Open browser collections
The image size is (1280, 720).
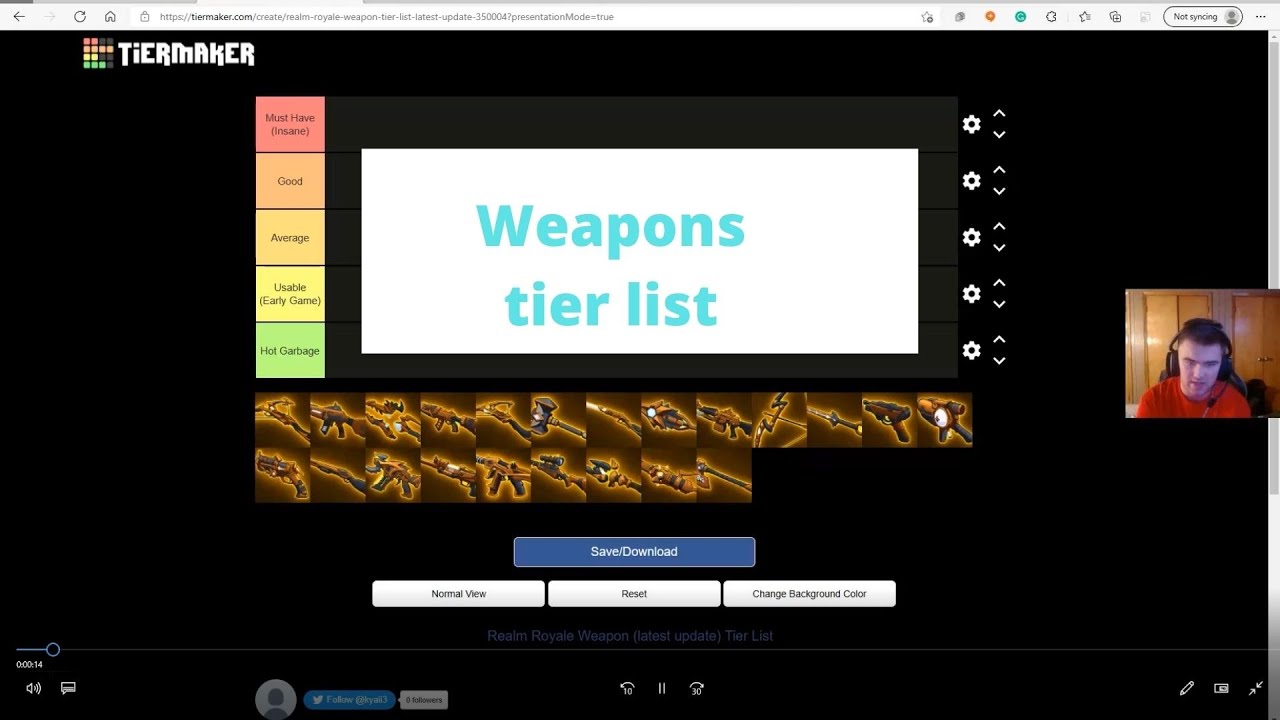[1115, 16]
